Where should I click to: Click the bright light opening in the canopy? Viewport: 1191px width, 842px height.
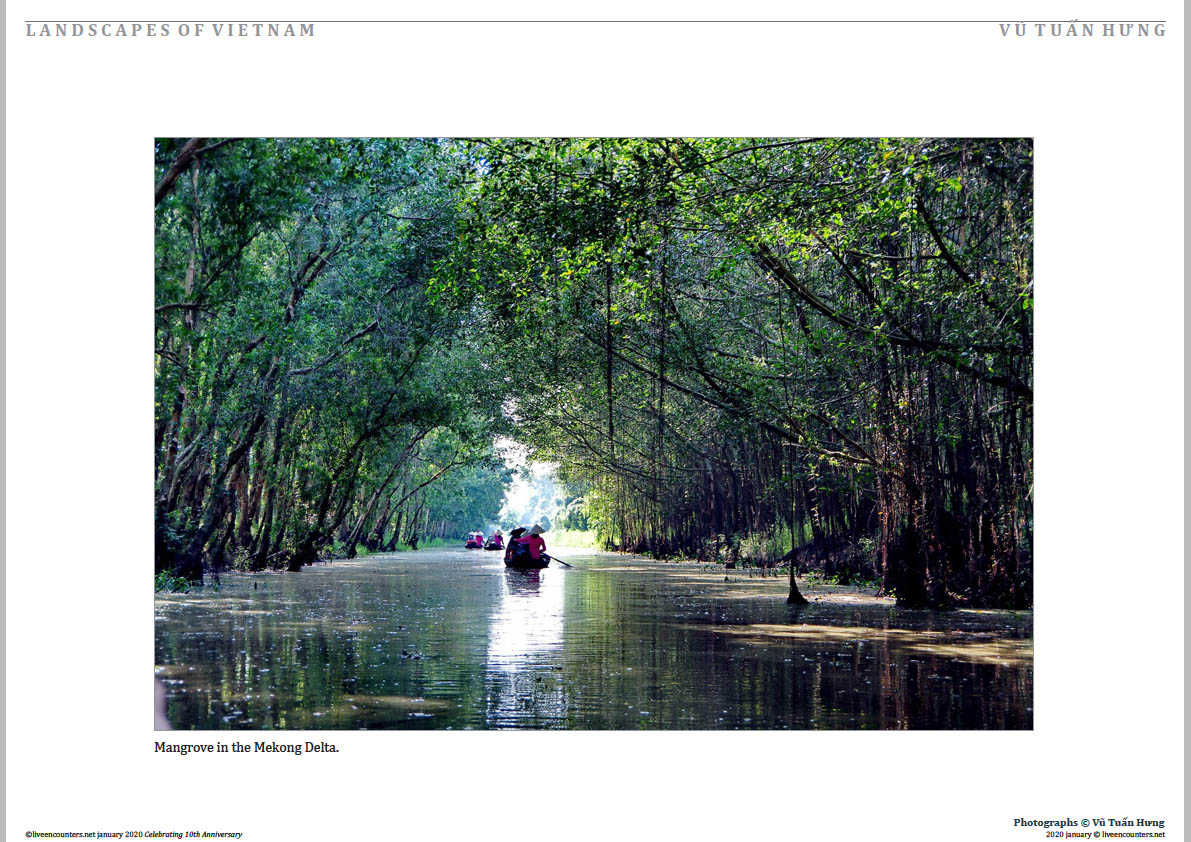tap(529, 486)
